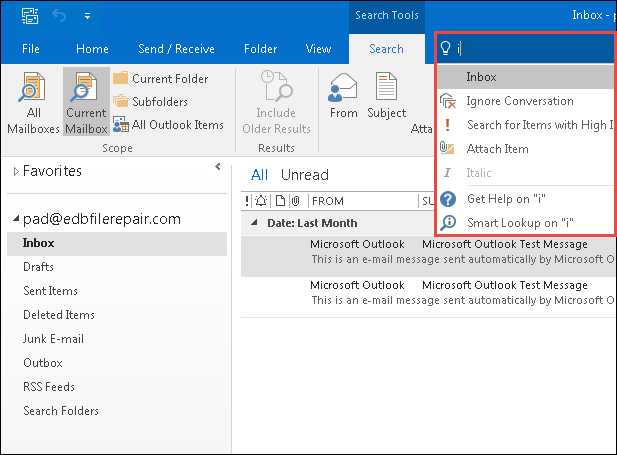Viewport: 617px width, 455px height.
Task: Open first Microsoft Outlook Test Message
Action: 429,256
